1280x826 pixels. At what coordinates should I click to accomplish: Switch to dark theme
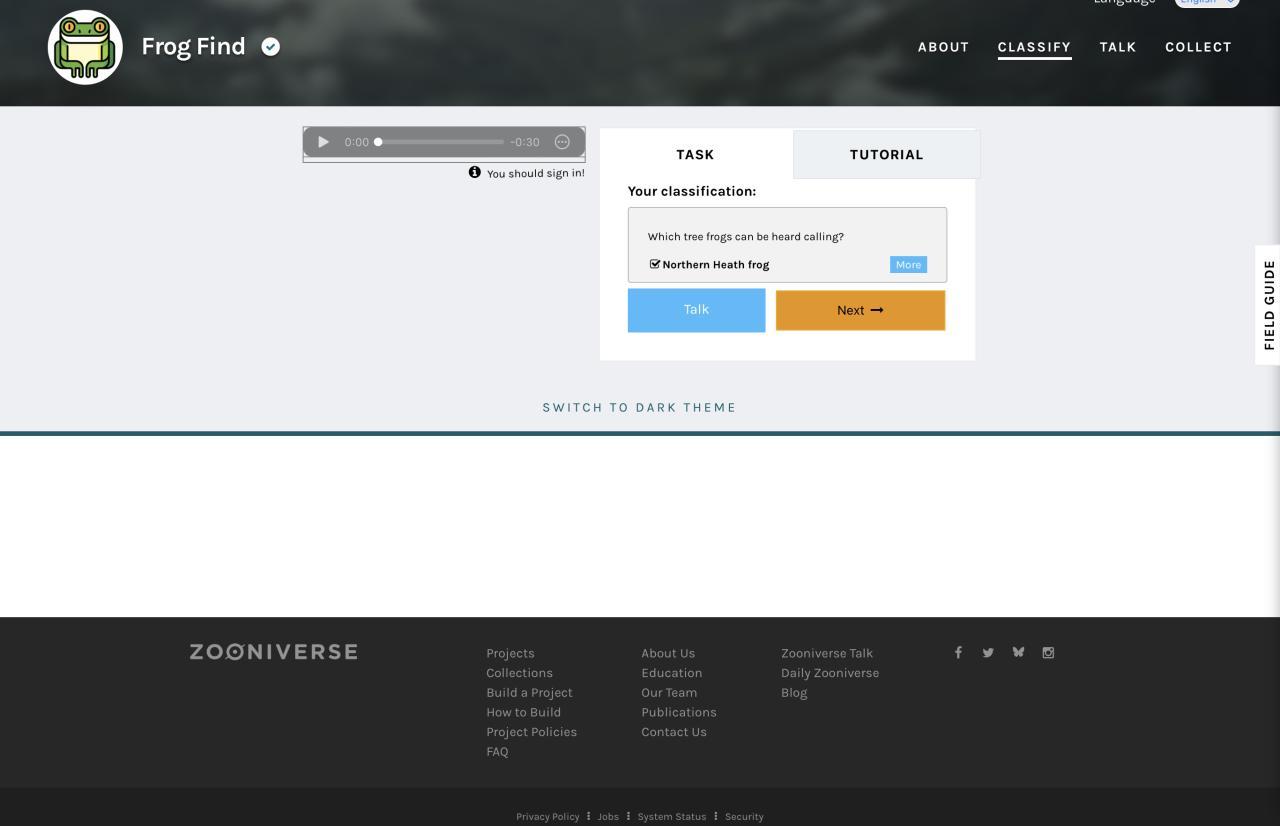pyautogui.click(x=640, y=407)
